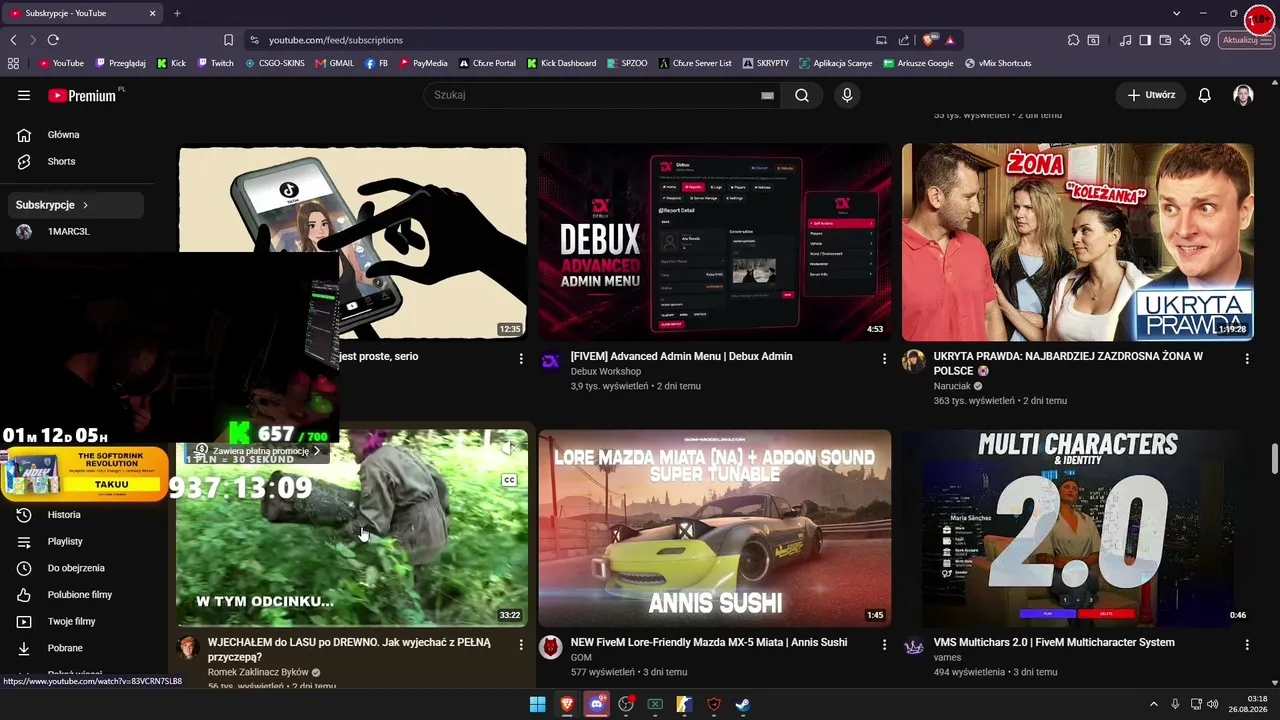1280x720 pixels.
Task: Open a new browser tab
Action: 177,13
